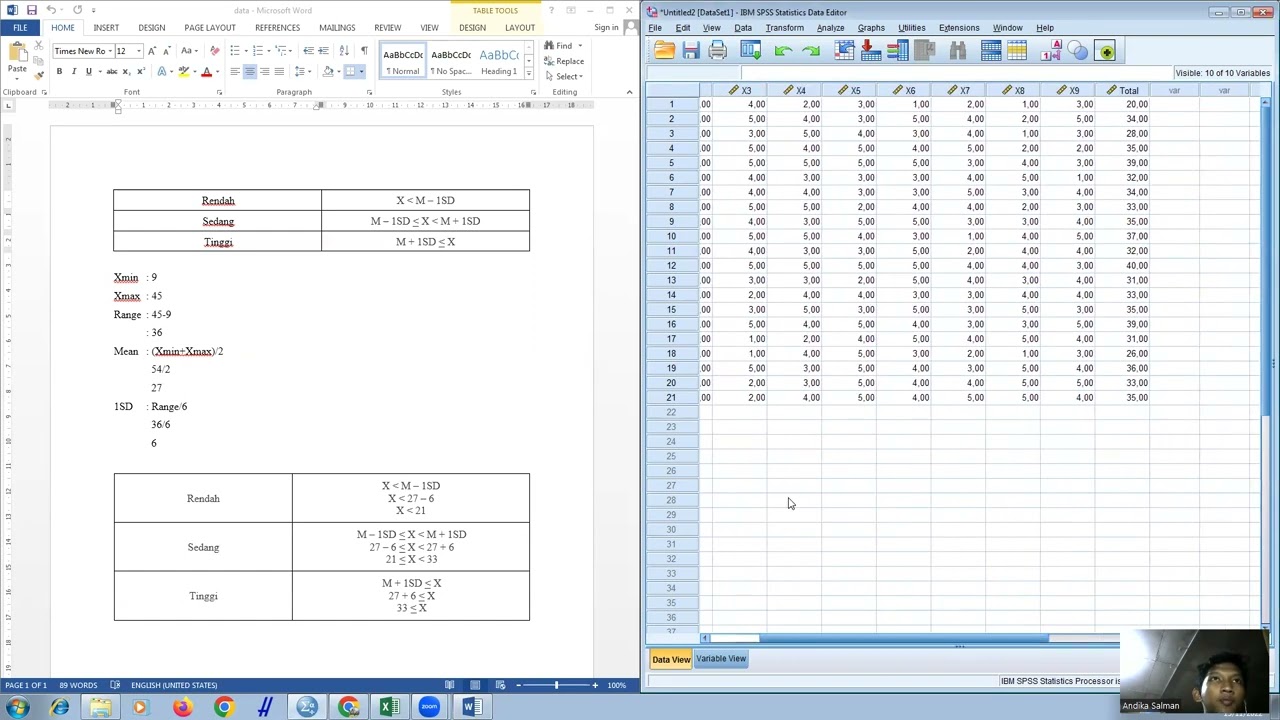Click Replace in Word Editing group

pos(564,61)
